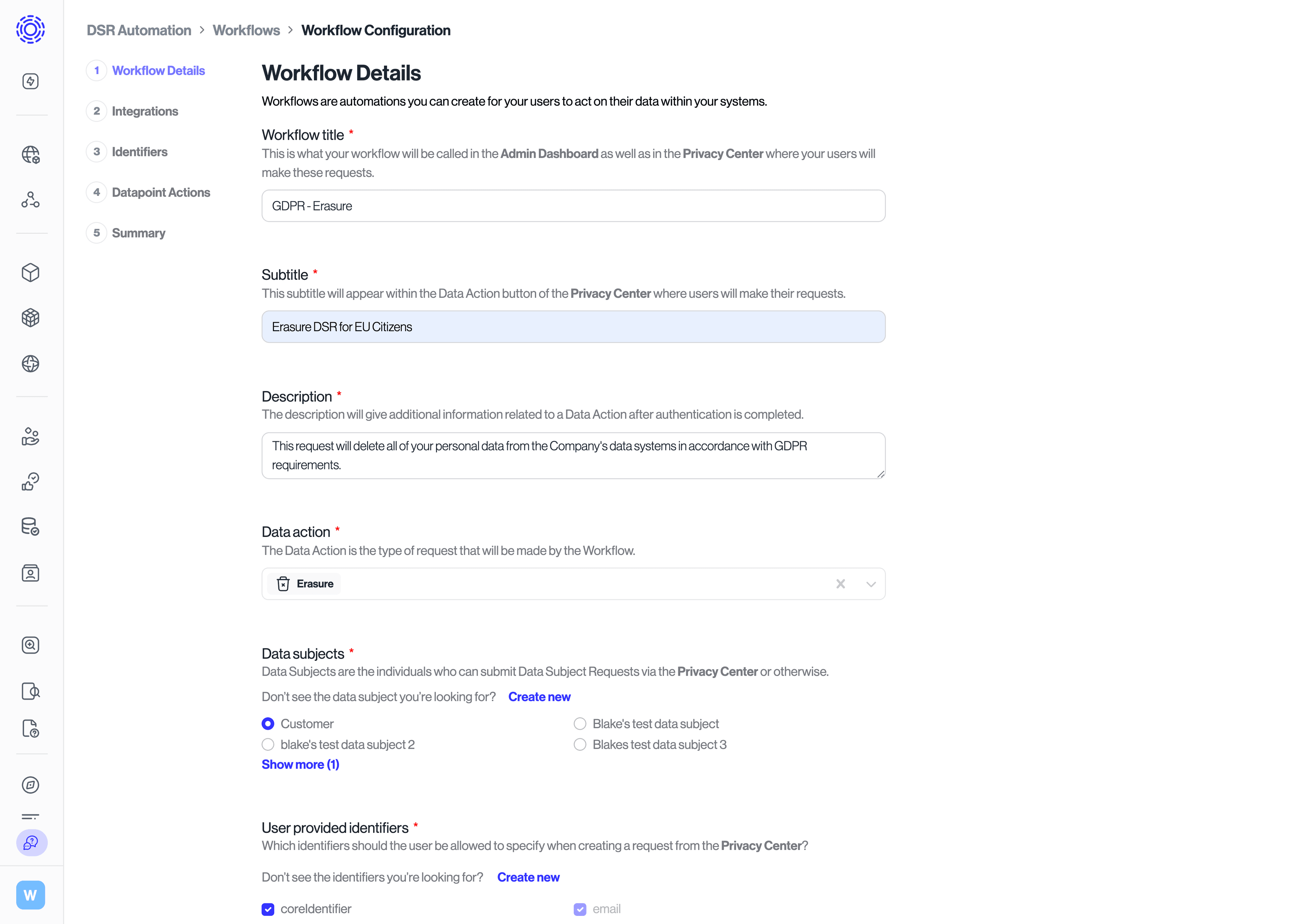1299x924 pixels.
Task: Click Create new data subject link
Action: point(539,696)
